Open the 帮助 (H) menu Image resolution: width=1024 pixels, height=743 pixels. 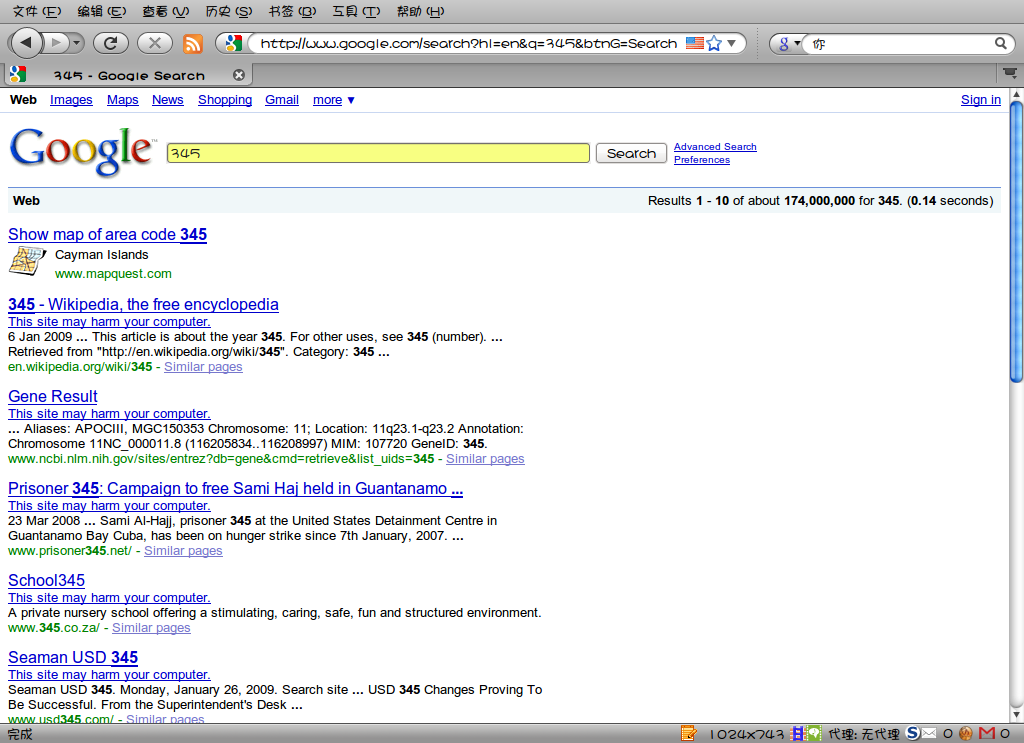tap(420, 11)
